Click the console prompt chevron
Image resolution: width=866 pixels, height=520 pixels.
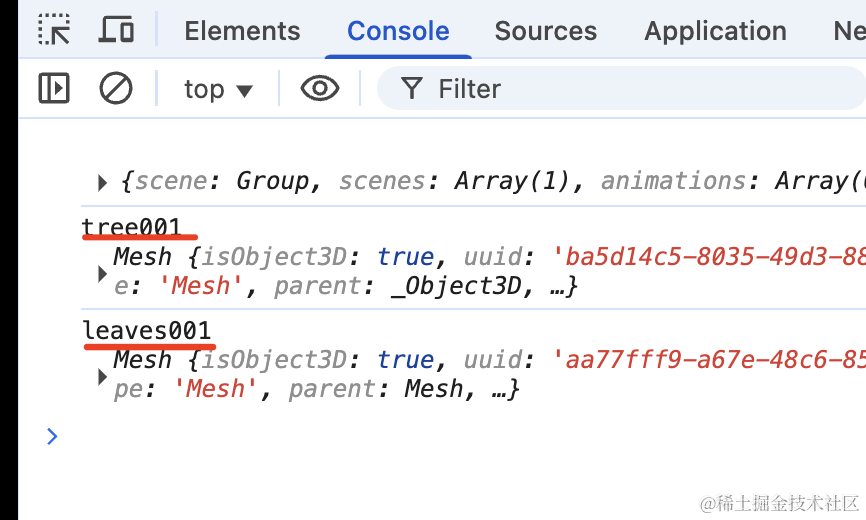52,436
